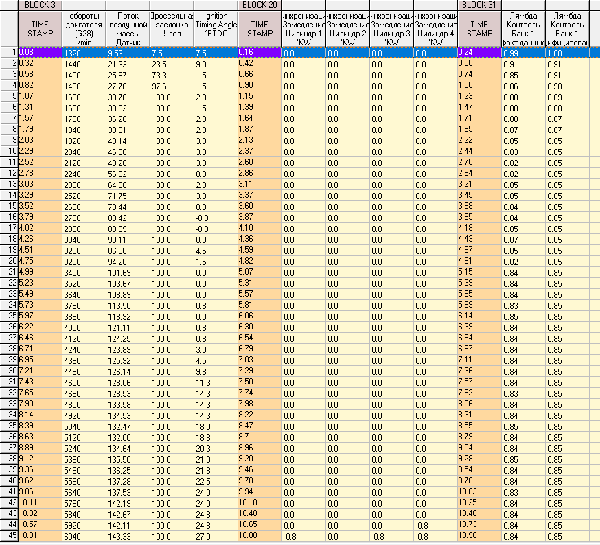This screenshot has width=600, height=545.
Task: Click the Ignition Timing Angle column header
Action: click(215, 29)
